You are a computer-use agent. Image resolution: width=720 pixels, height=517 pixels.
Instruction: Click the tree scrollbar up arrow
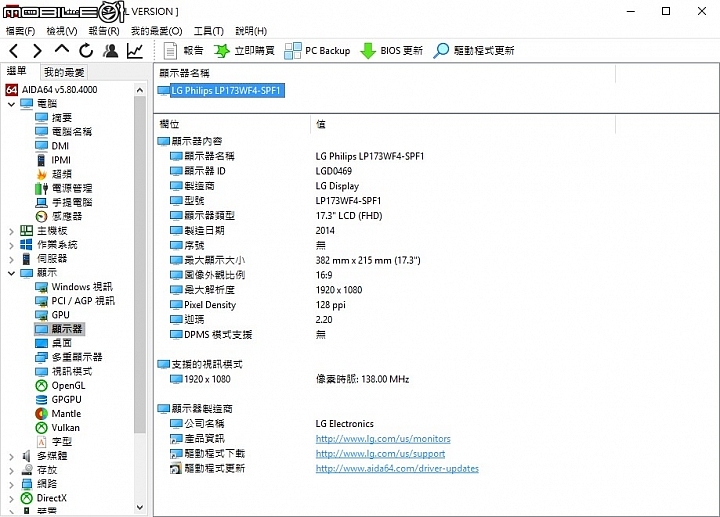(140, 90)
